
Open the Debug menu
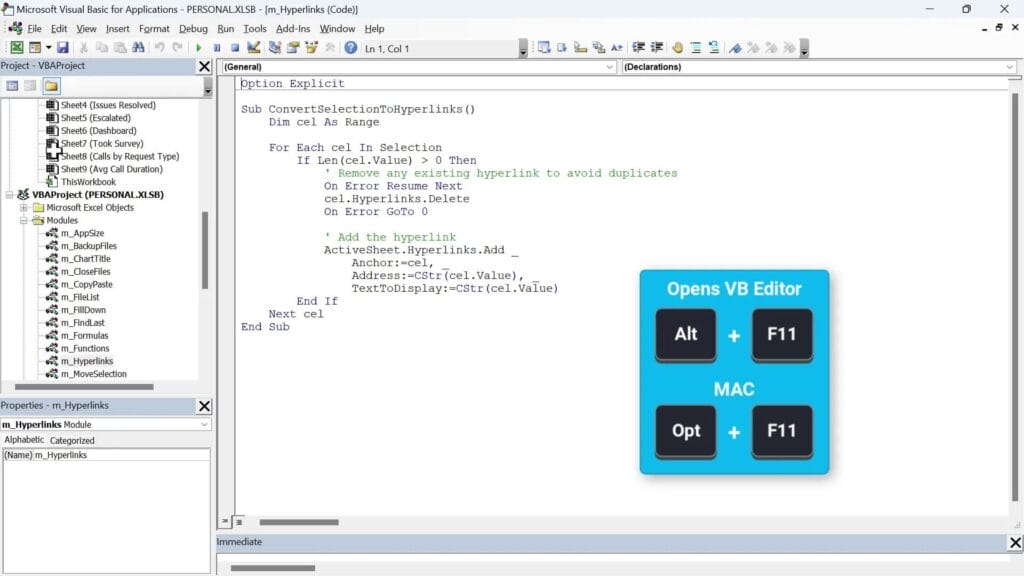pos(193,29)
